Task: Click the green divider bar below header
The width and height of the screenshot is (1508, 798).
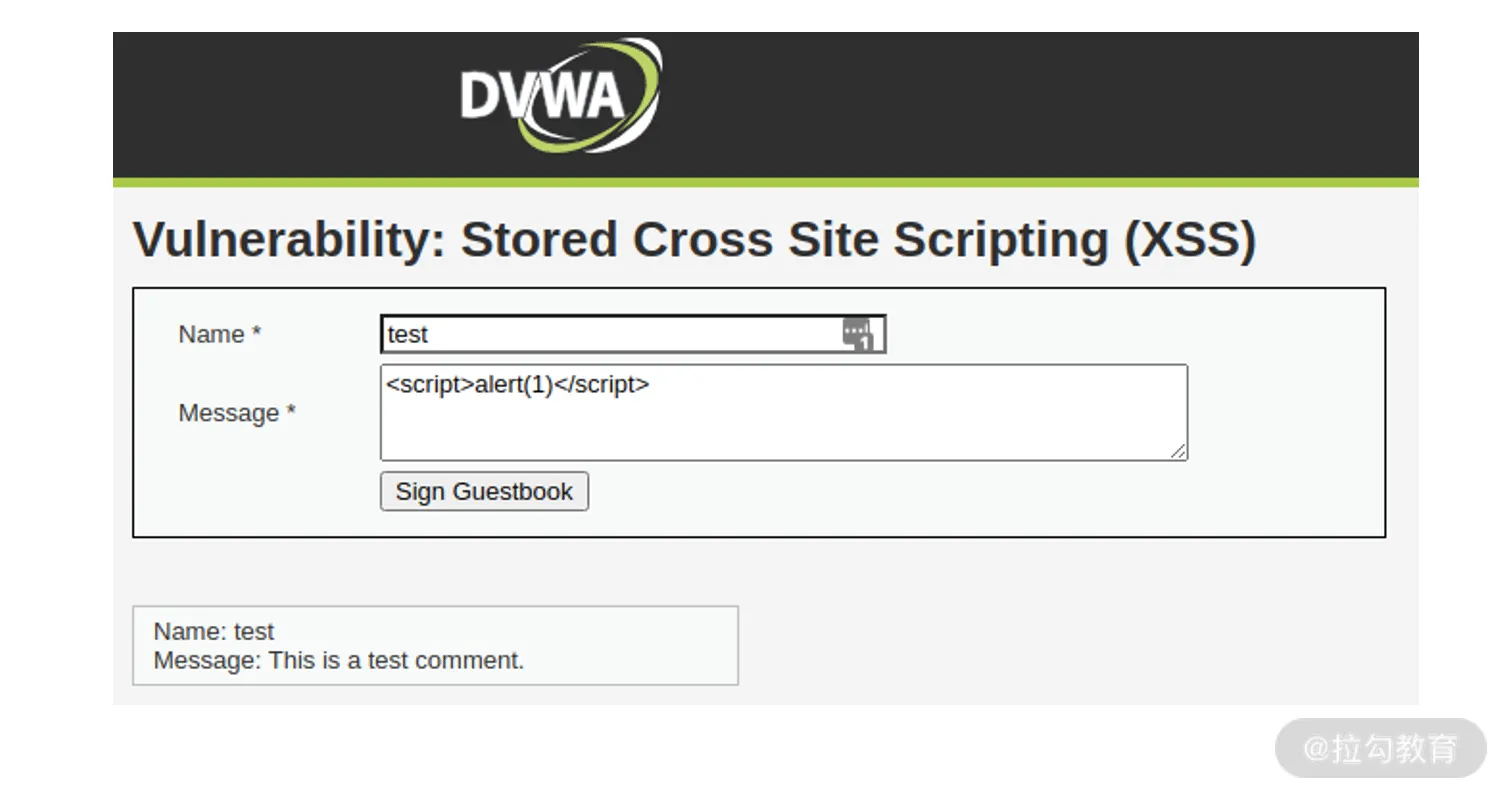Action: (766, 183)
